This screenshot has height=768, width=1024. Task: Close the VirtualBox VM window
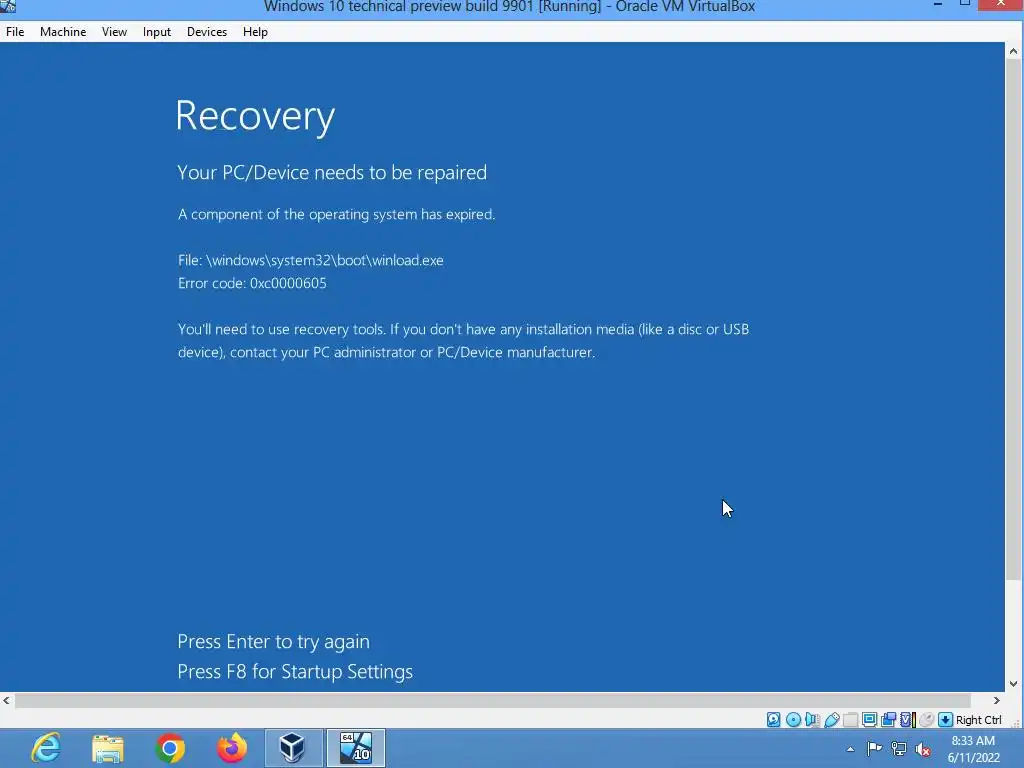[x=1001, y=5]
